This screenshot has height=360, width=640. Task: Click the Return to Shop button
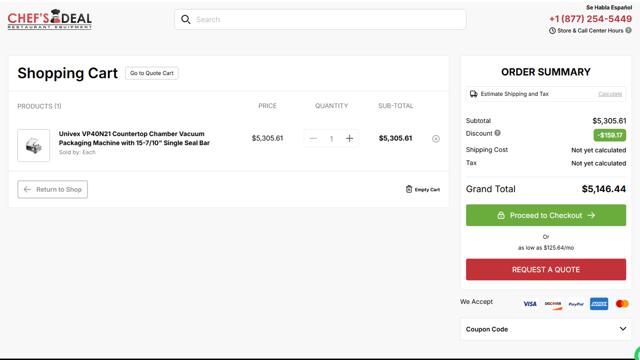click(x=53, y=189)
